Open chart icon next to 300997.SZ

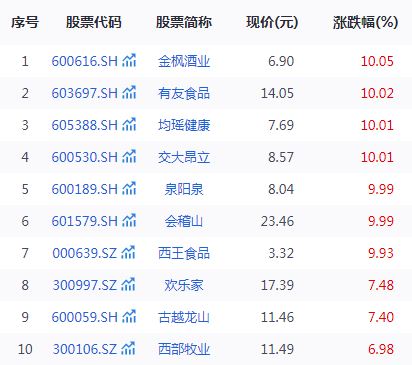tap(128, 285)
